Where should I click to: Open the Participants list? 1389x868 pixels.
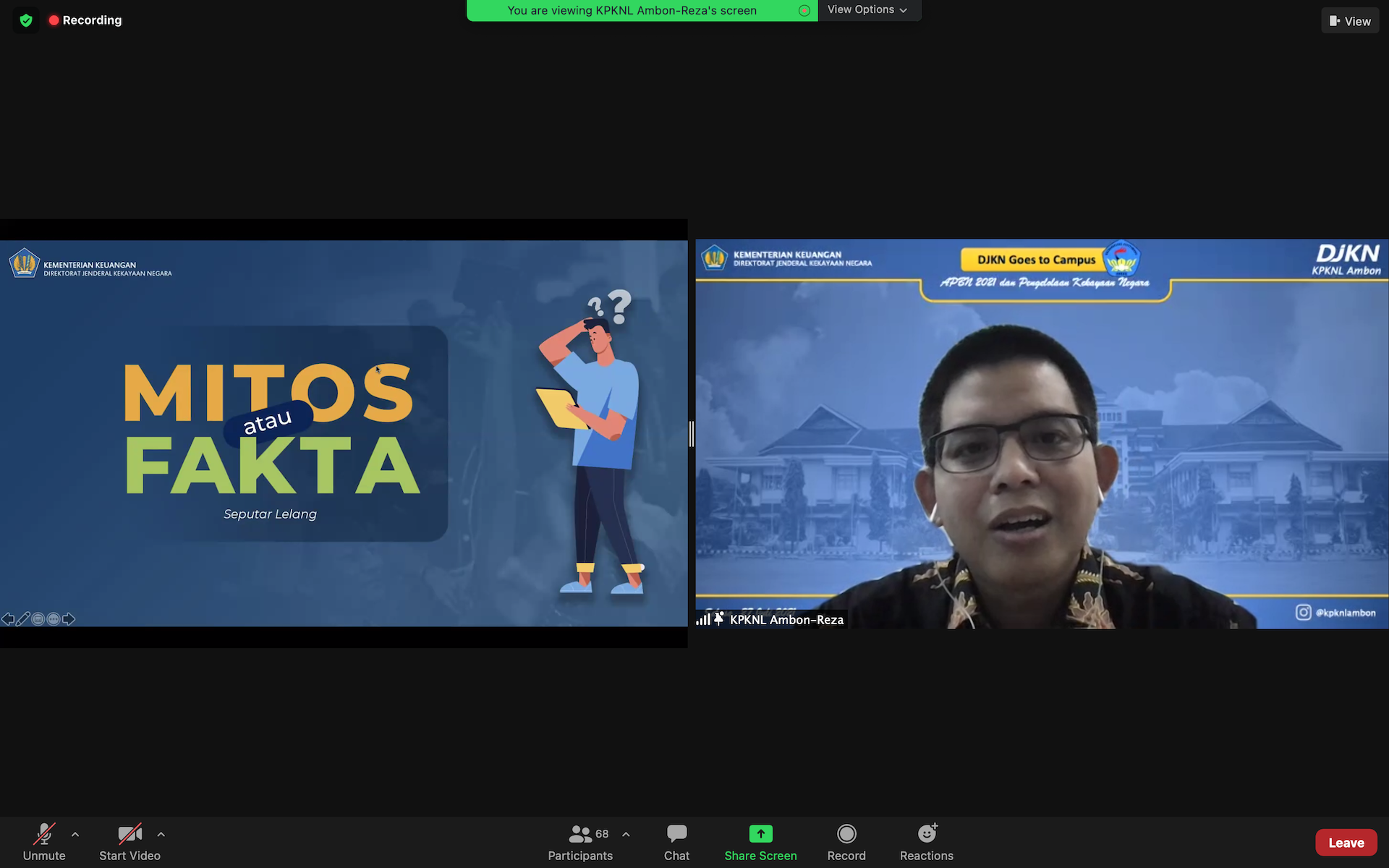click(580, 843)
